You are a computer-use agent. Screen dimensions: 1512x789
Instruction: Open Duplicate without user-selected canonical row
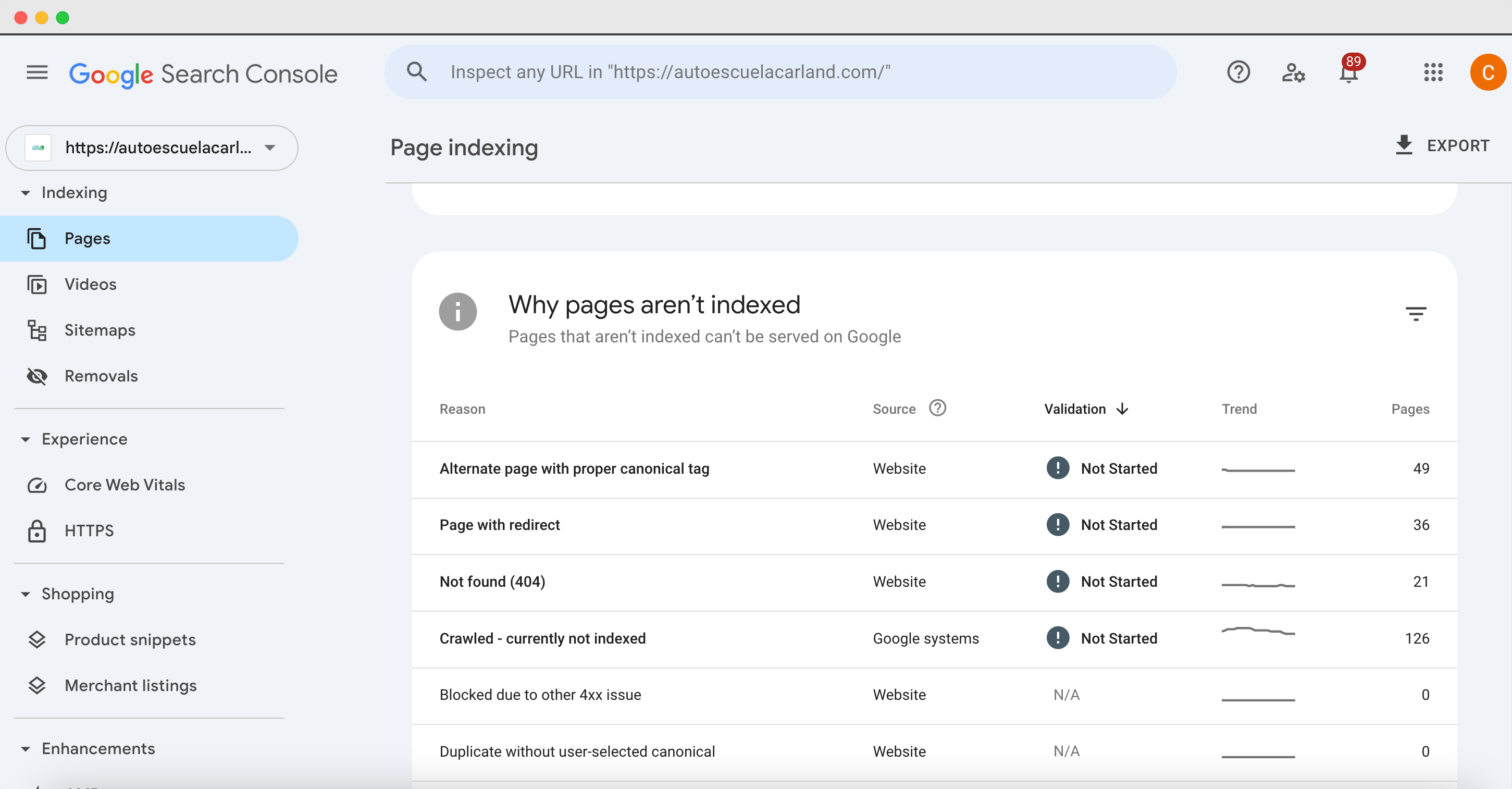(934, 752)
